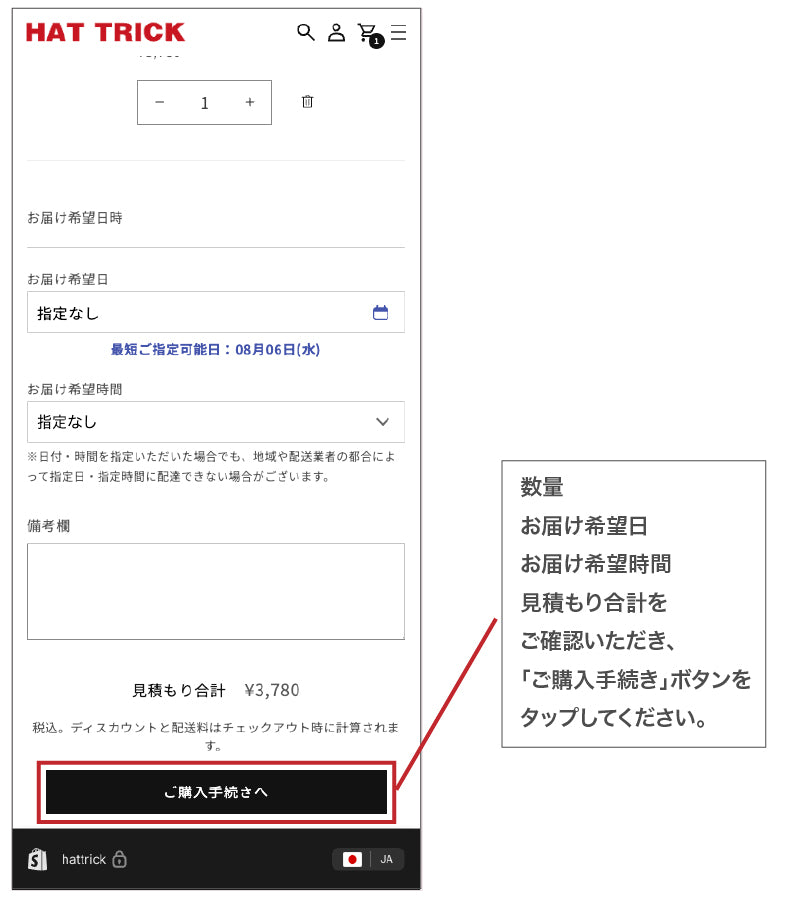Click the Shopify bag icon
800x900 pixels.
point(38,859)
